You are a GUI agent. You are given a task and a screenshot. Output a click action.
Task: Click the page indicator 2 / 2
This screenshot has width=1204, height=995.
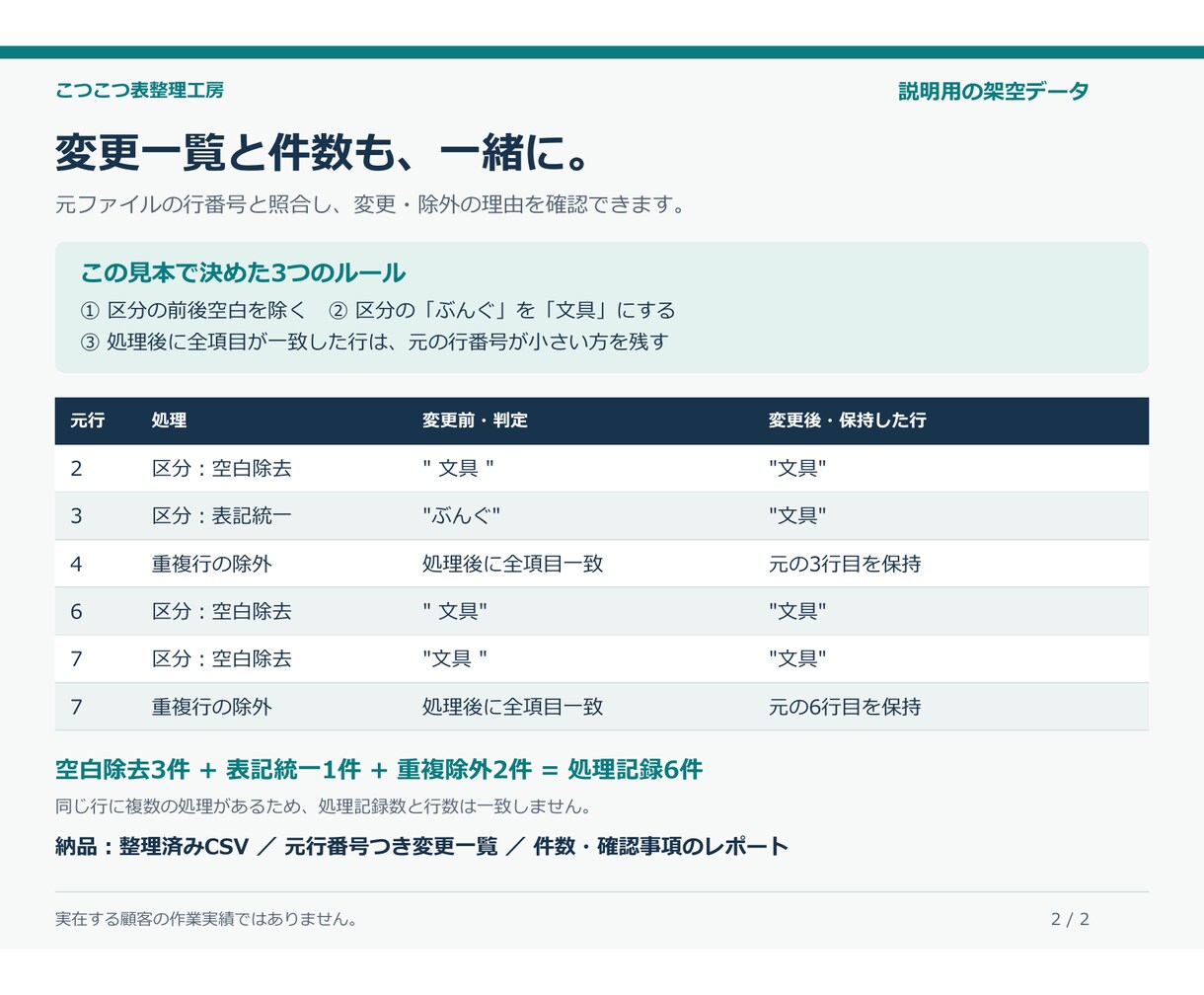pyautogui.click(x=1070, y=919)
